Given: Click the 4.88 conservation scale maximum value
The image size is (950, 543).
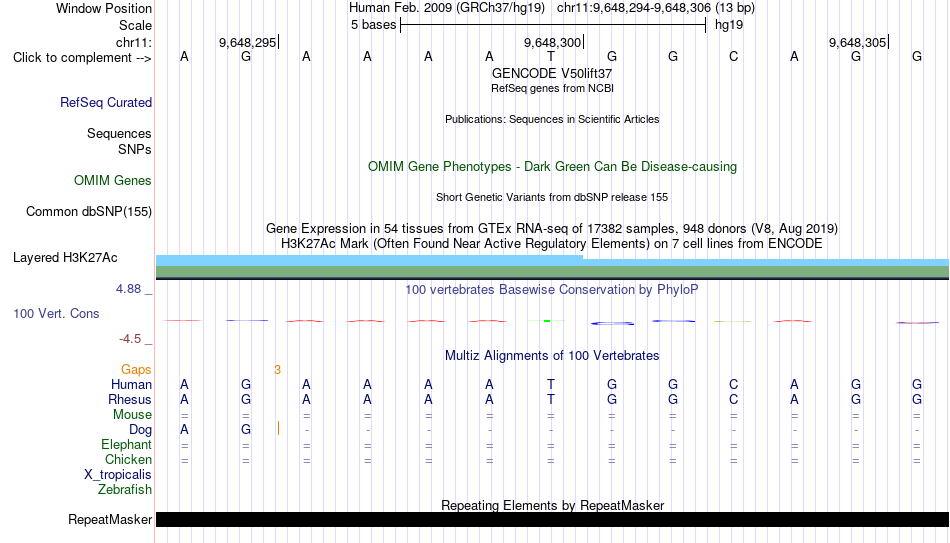Looking at the screenshot, I should [x=128, y=289].
